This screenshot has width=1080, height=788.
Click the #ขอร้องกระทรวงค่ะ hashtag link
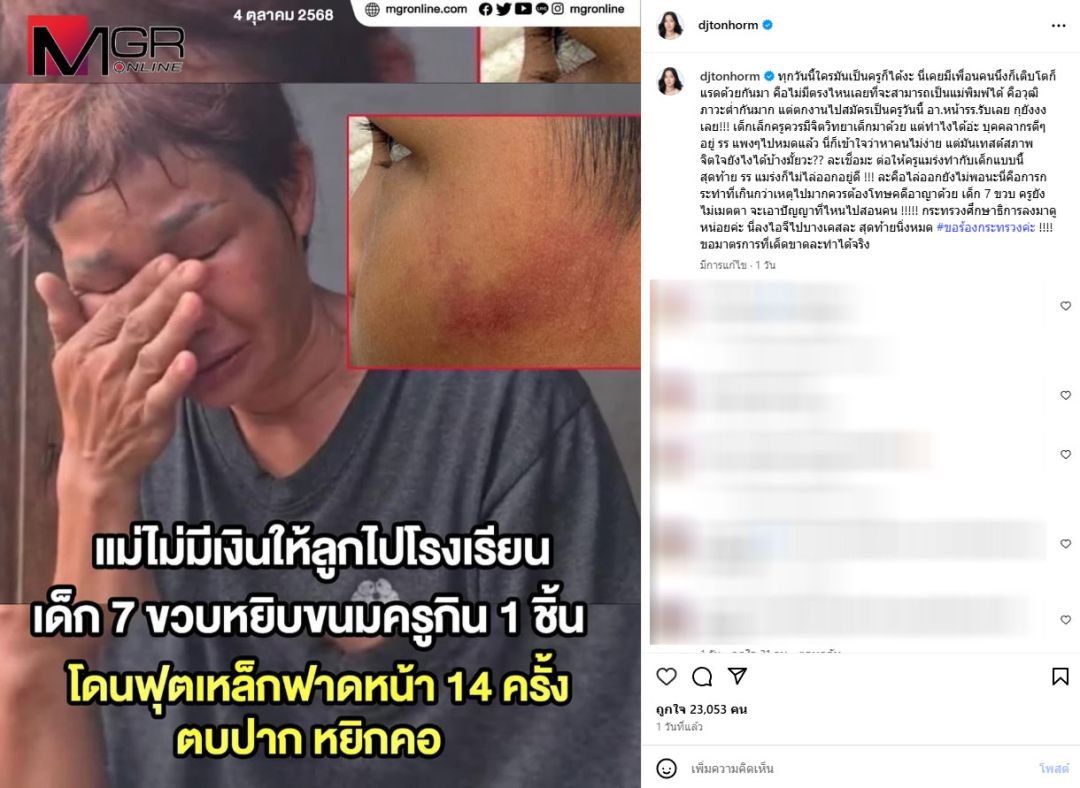986,227
